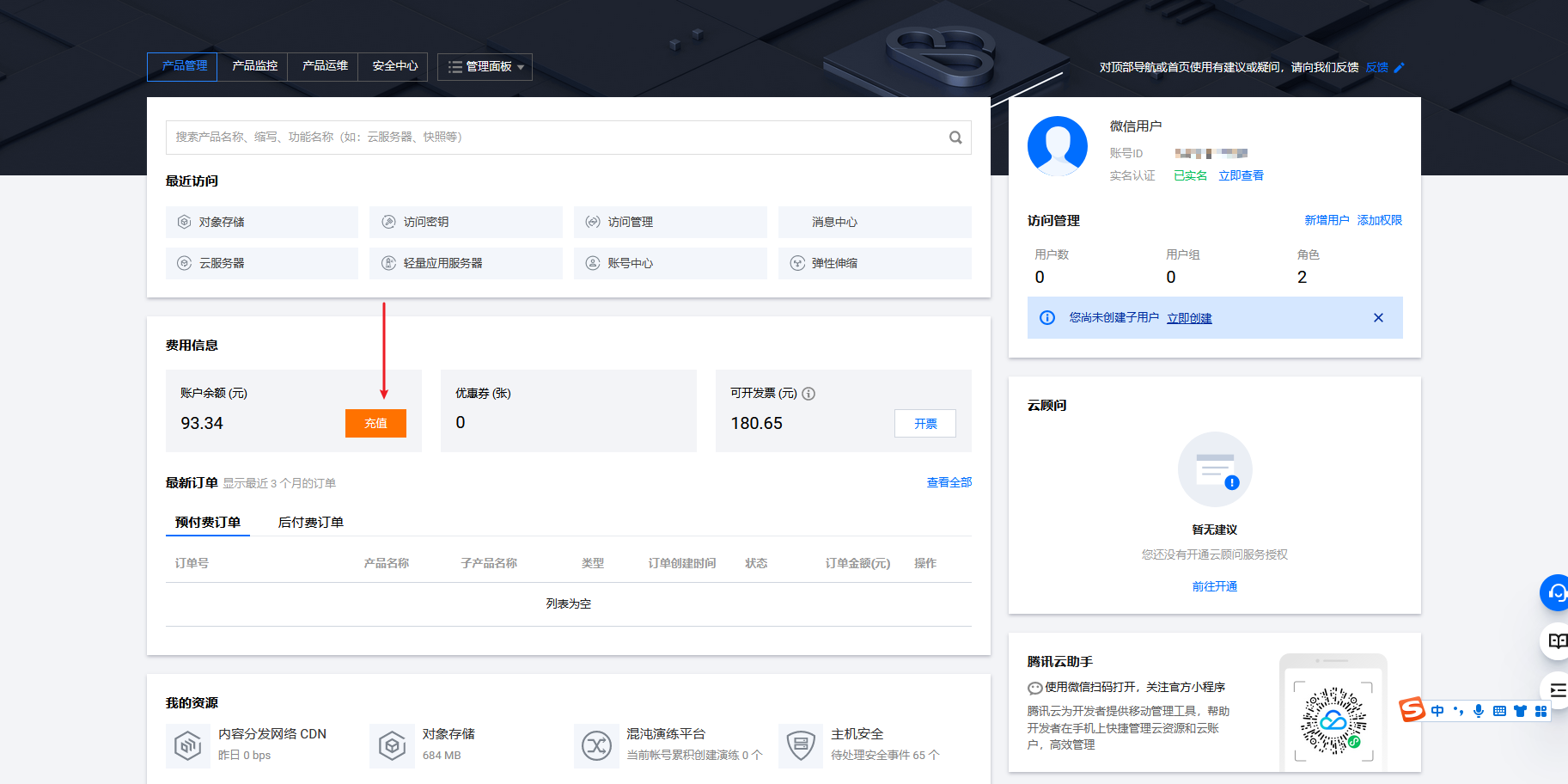Open 内容分发网络 CDN resource icon
The height and width of the screenshot is (784, 1568).
click(x=188, y=745)
